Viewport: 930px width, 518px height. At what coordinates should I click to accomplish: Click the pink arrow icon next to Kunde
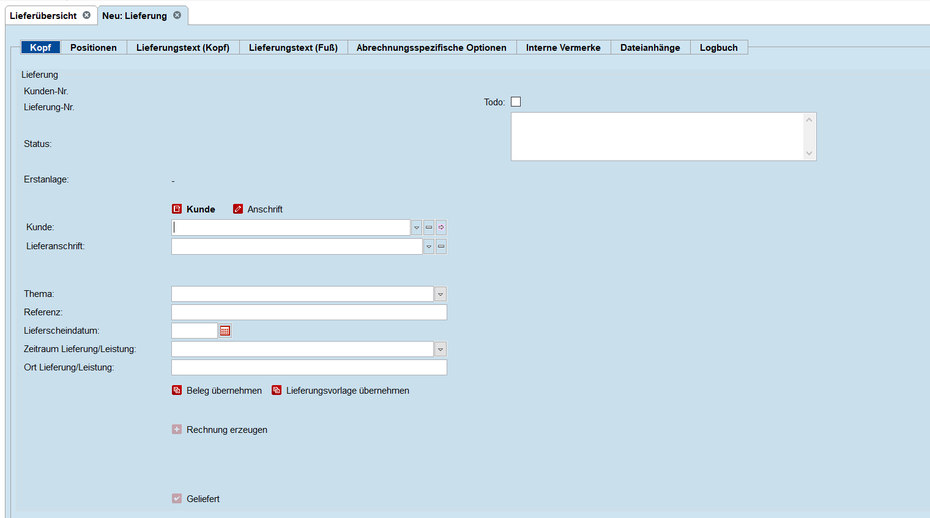441,227
